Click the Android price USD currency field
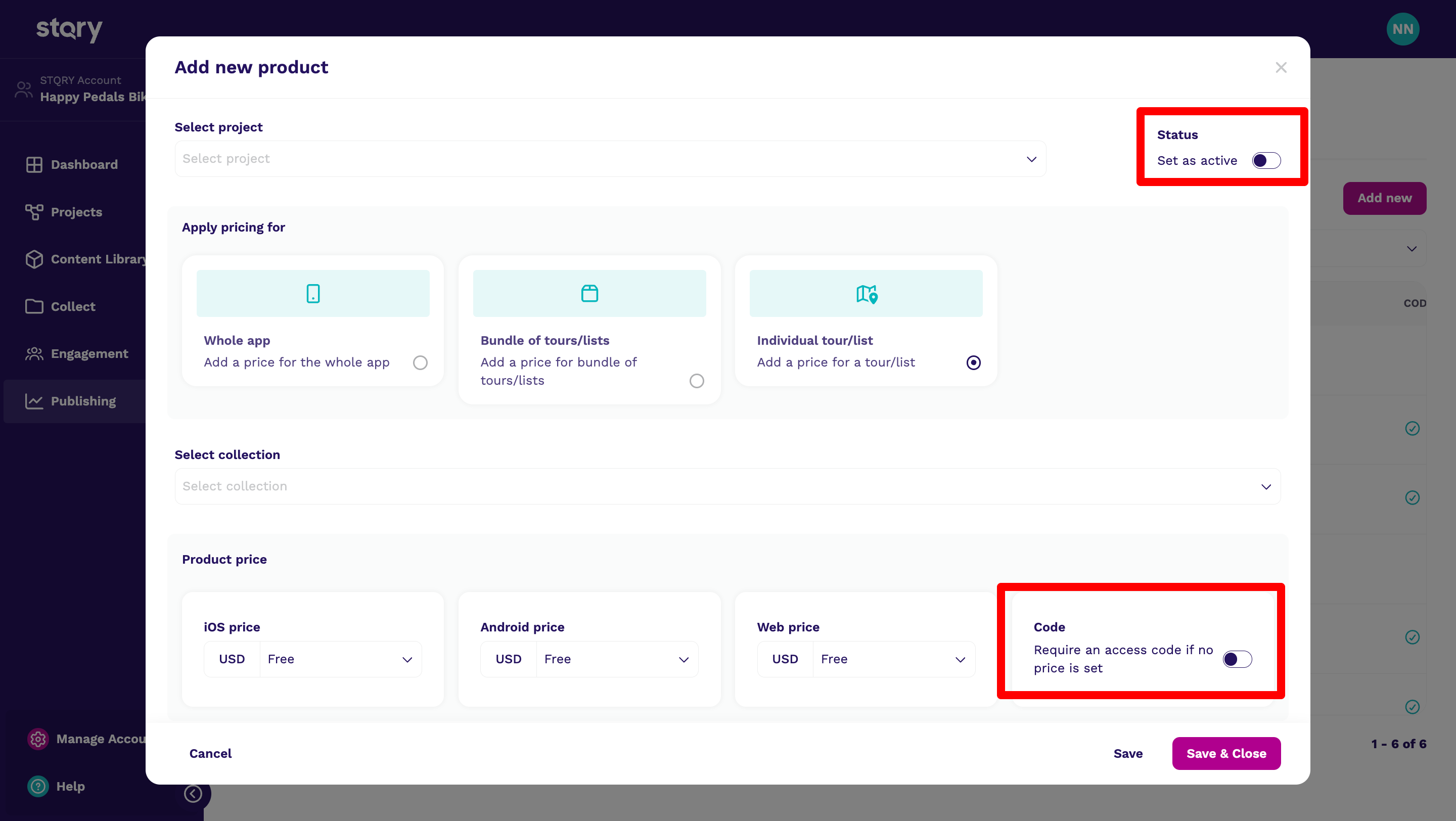The image size is (1456, 821). pyautogui.click(x=508, y=659)
